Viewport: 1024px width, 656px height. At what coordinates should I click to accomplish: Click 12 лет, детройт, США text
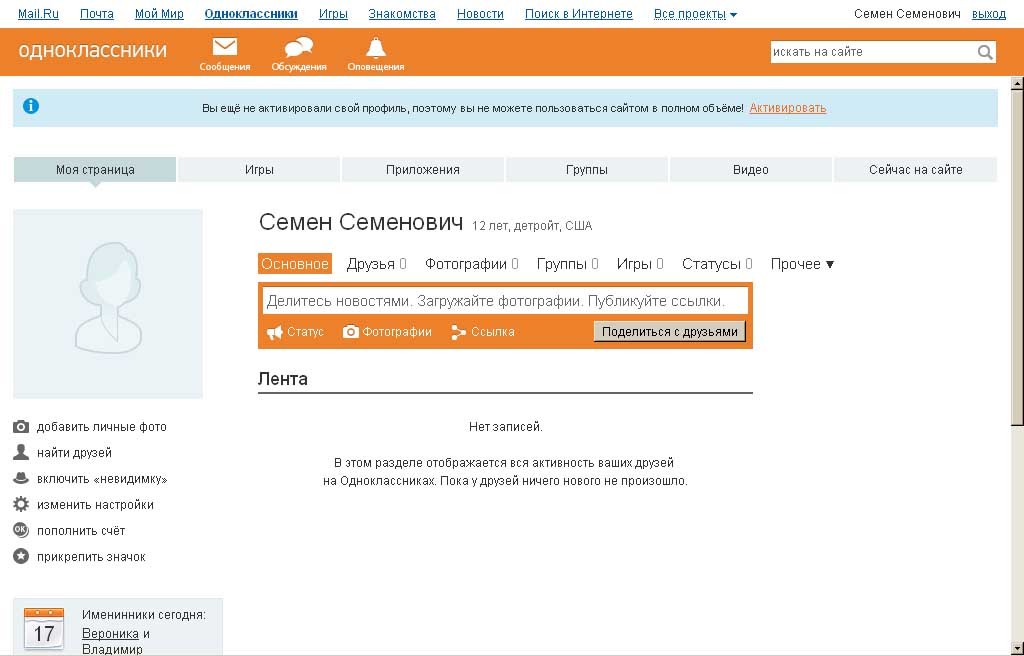pos(532,226)
